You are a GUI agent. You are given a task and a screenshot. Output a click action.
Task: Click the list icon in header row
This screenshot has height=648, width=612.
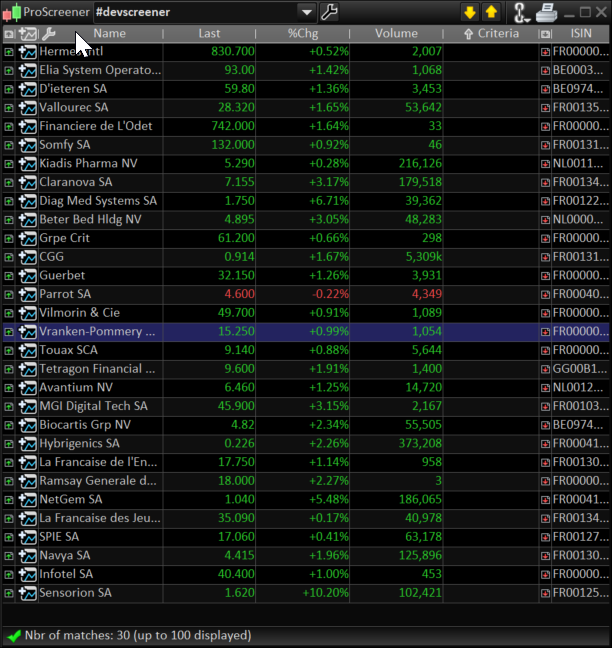coord(9,34)
